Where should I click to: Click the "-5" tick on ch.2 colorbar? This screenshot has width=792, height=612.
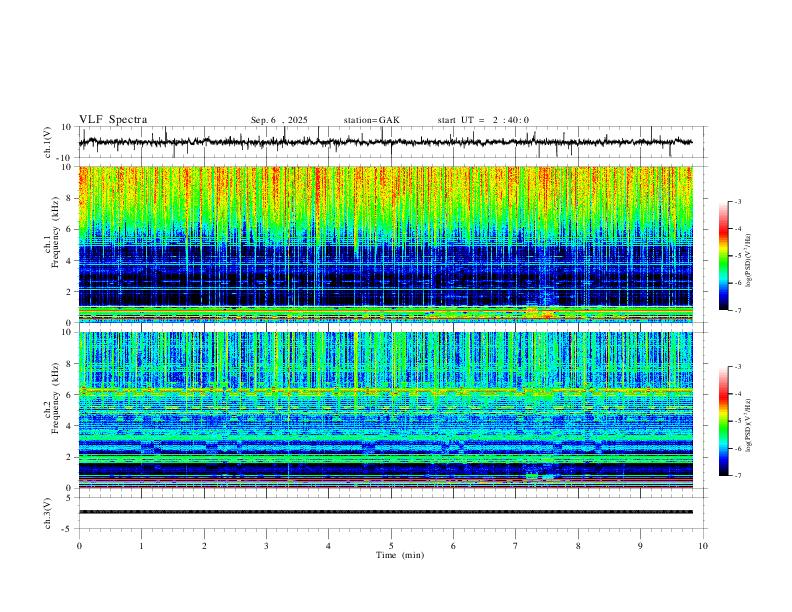point(737,421)
